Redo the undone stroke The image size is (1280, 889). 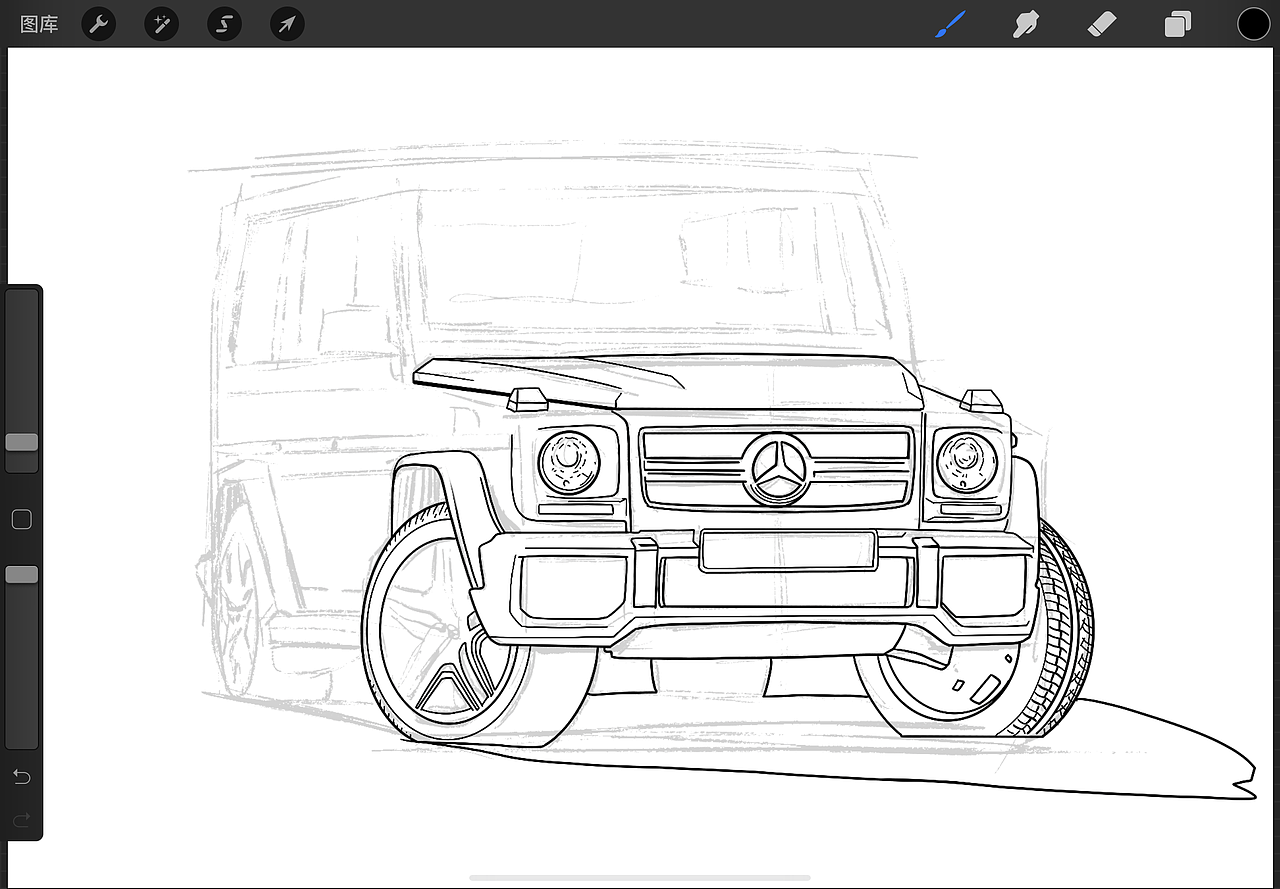coord(21,821)
